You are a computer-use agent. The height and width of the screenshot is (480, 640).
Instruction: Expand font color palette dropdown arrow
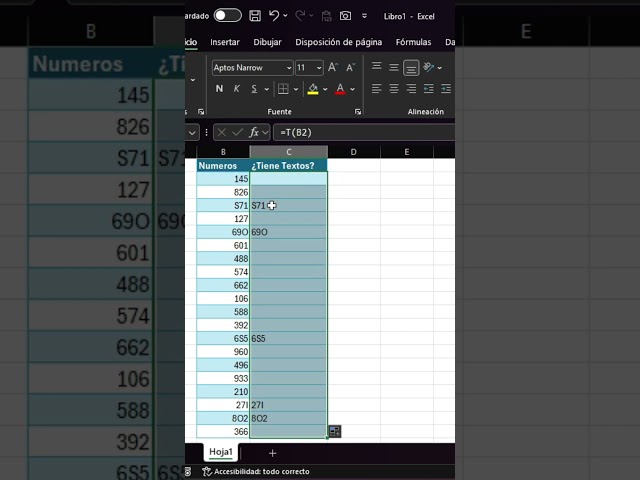tap(353, 89)
